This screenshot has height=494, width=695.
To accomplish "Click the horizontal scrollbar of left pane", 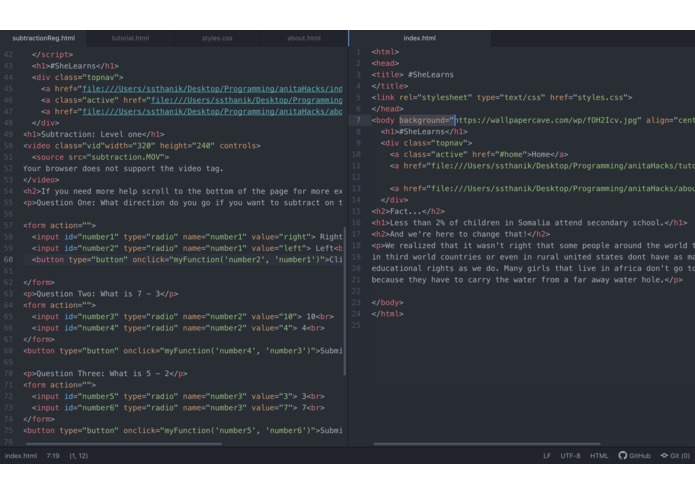I will pos(124,443).
